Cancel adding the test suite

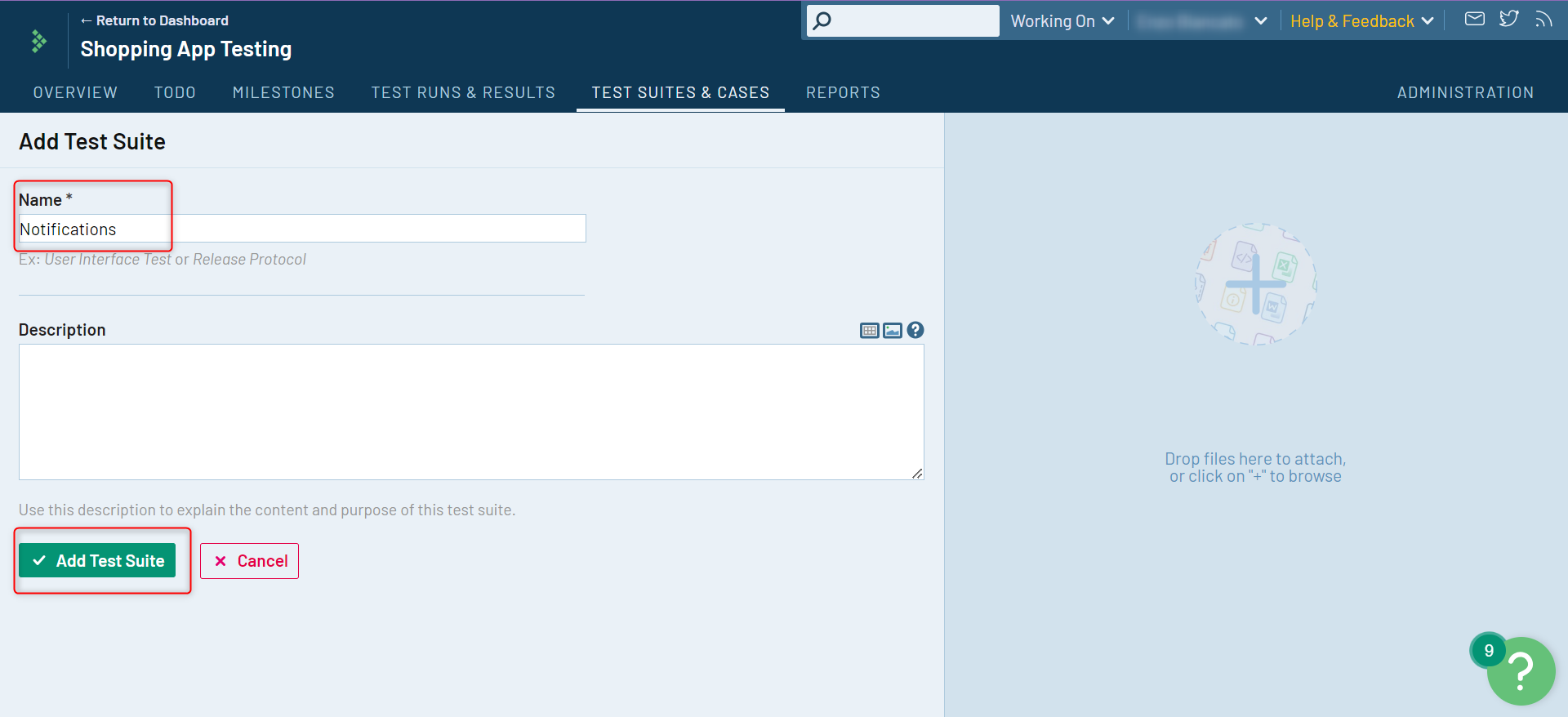[x=250, y=561]
